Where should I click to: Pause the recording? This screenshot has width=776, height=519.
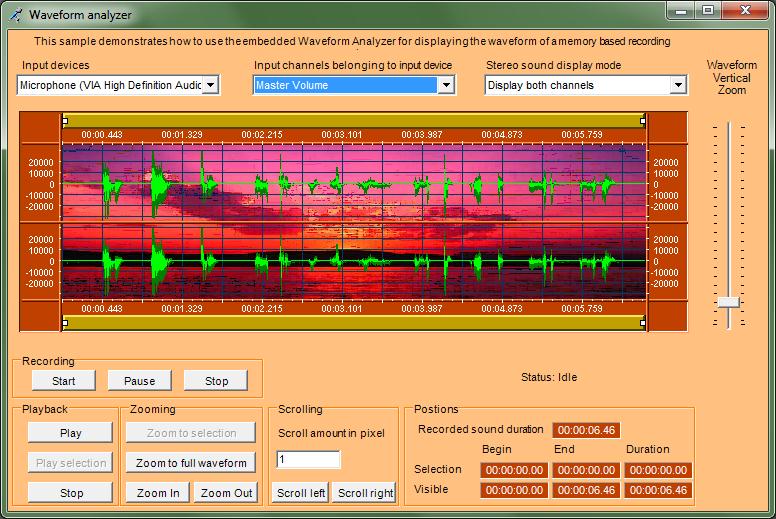139,381
